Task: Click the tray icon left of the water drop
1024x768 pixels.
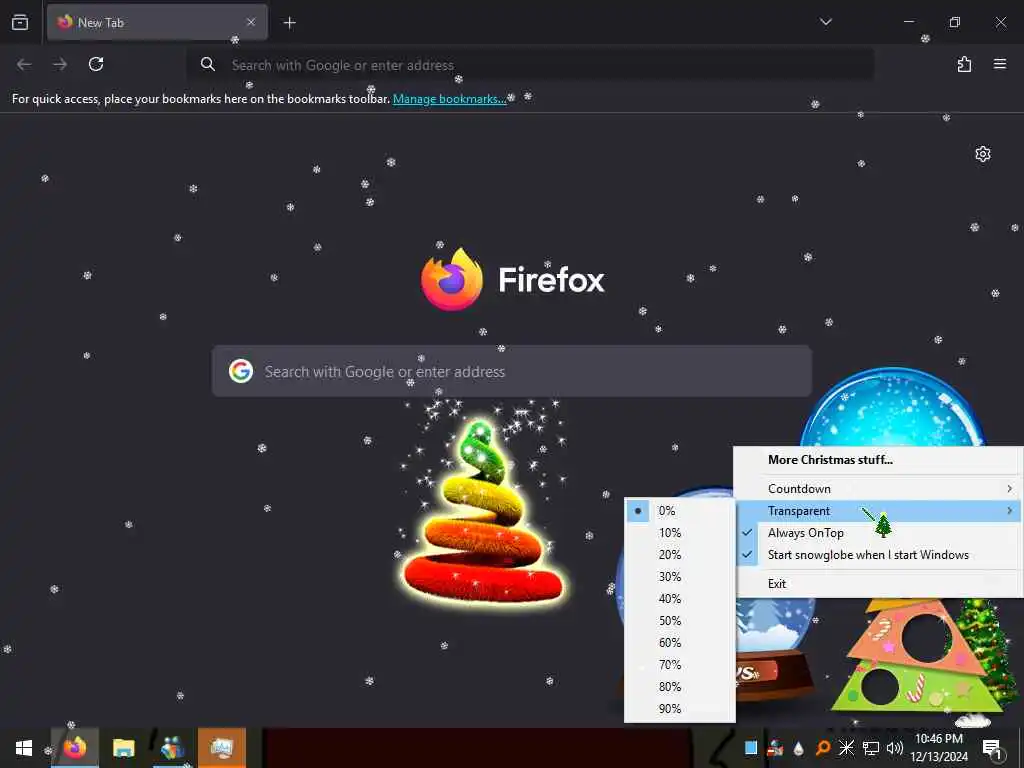Action: click(775, 748)
